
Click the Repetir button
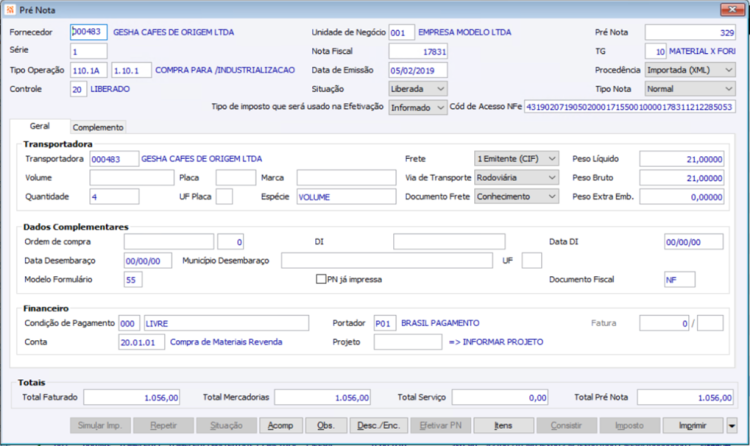coord(164,425)
